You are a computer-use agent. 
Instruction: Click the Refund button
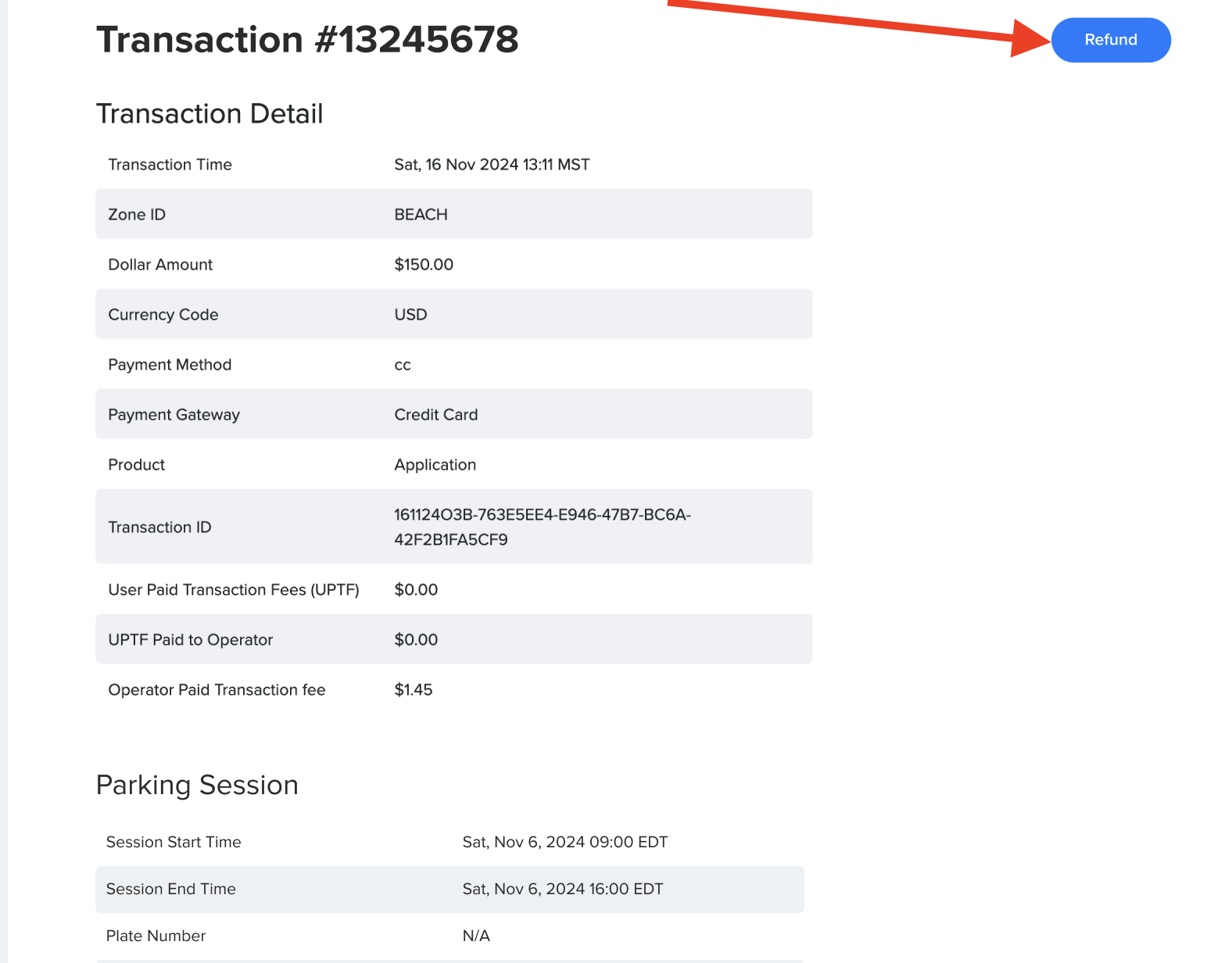[x=1111, y=40]
